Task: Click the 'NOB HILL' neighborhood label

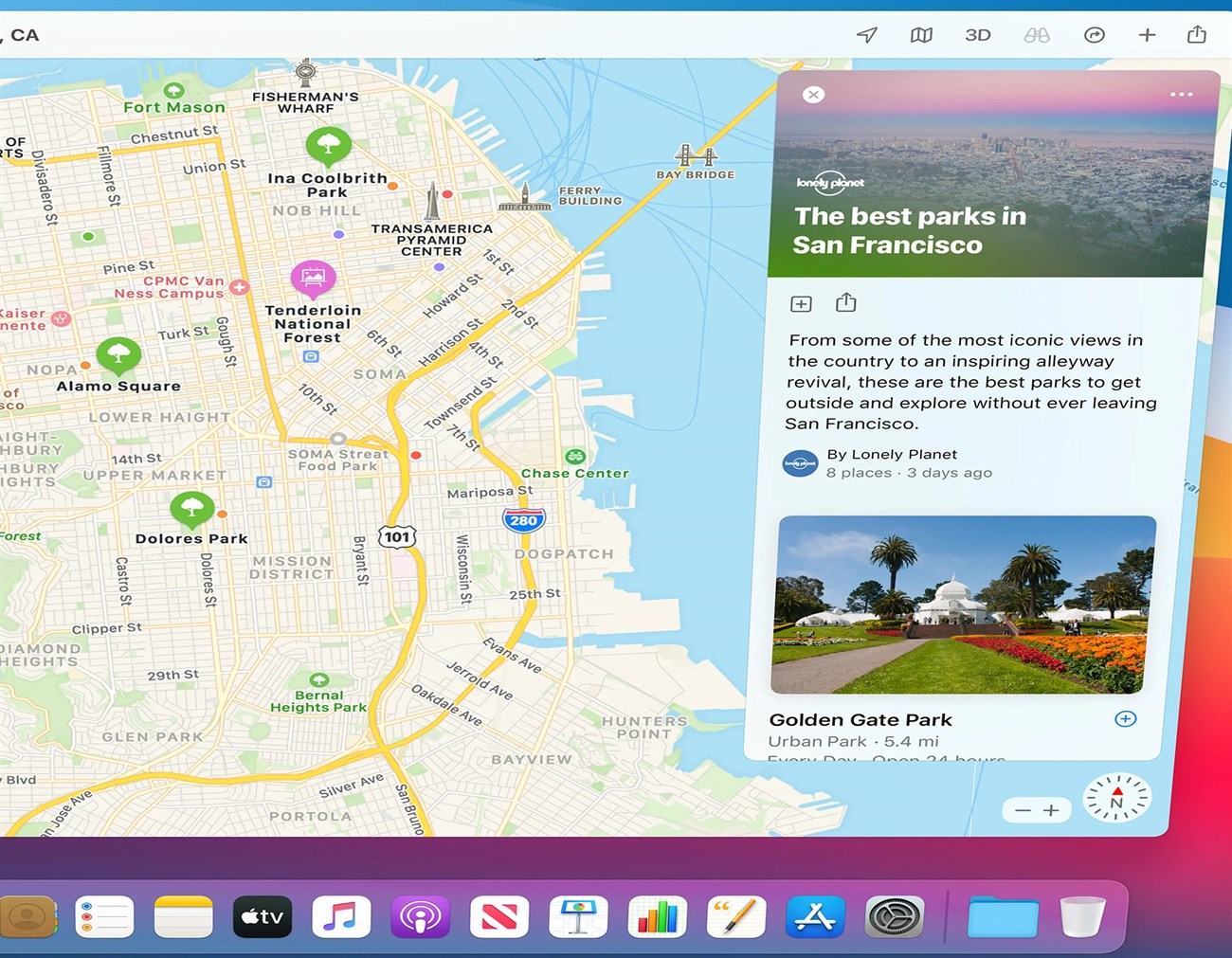Action: point(317,210)
